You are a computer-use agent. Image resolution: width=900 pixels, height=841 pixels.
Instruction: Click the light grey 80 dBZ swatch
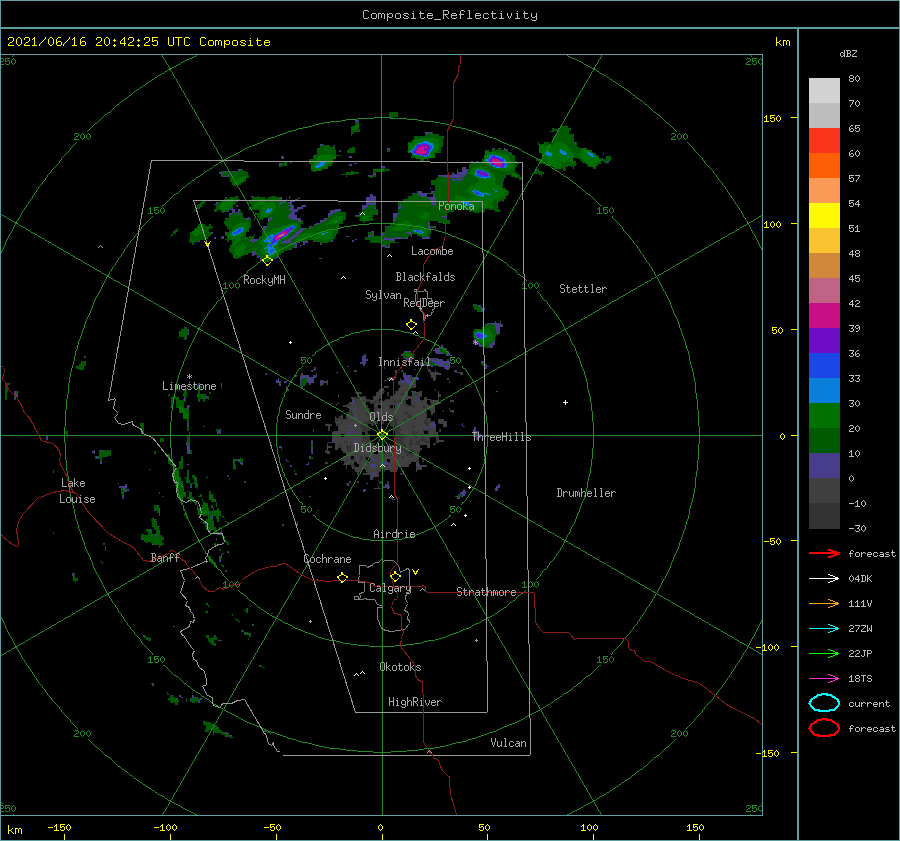[824, 90]
